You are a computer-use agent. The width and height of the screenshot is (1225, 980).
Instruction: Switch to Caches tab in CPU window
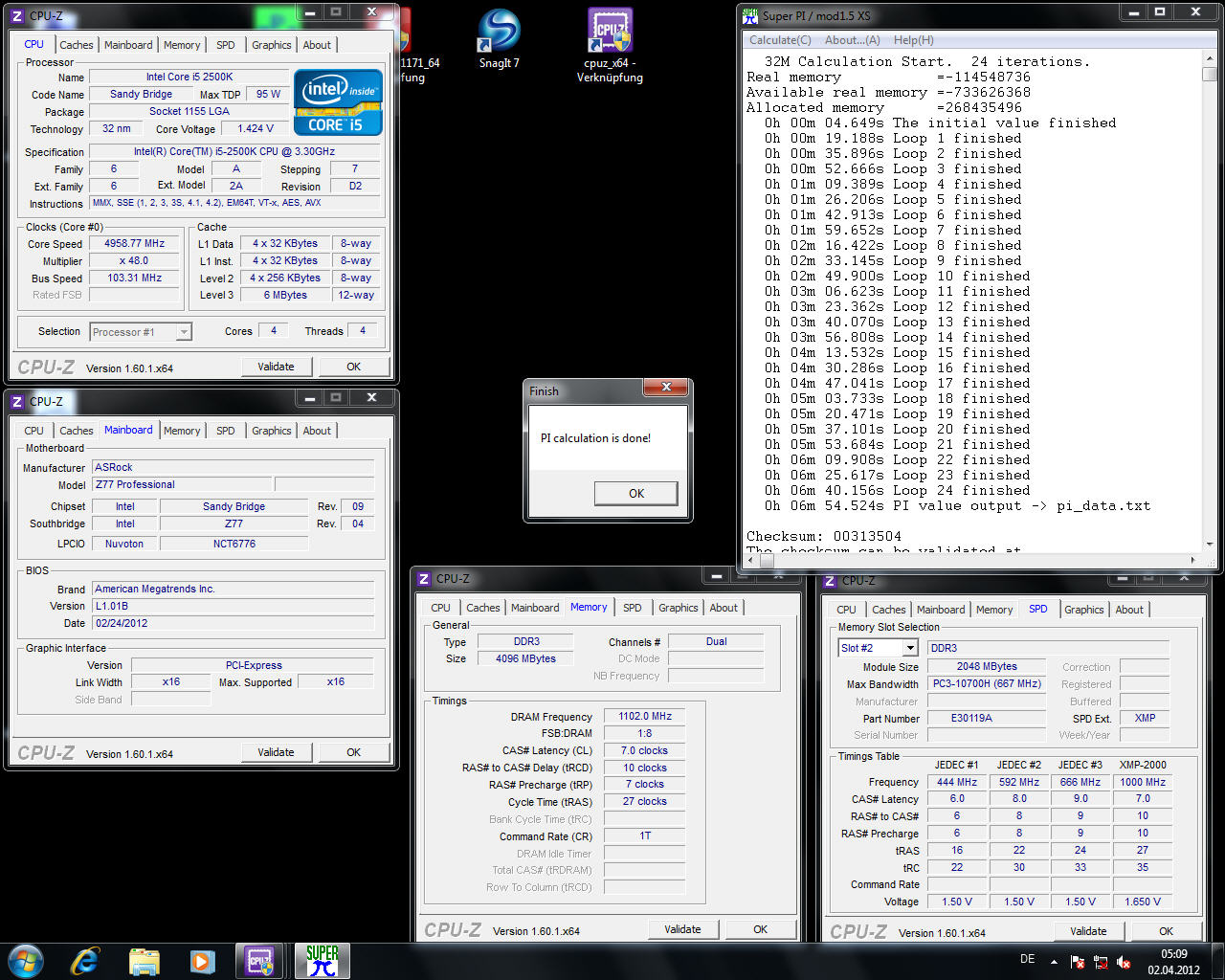pos(77,45)
